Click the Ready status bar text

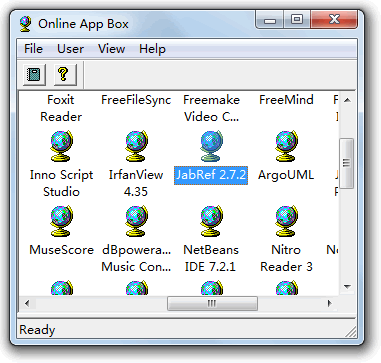click(37, 330)
